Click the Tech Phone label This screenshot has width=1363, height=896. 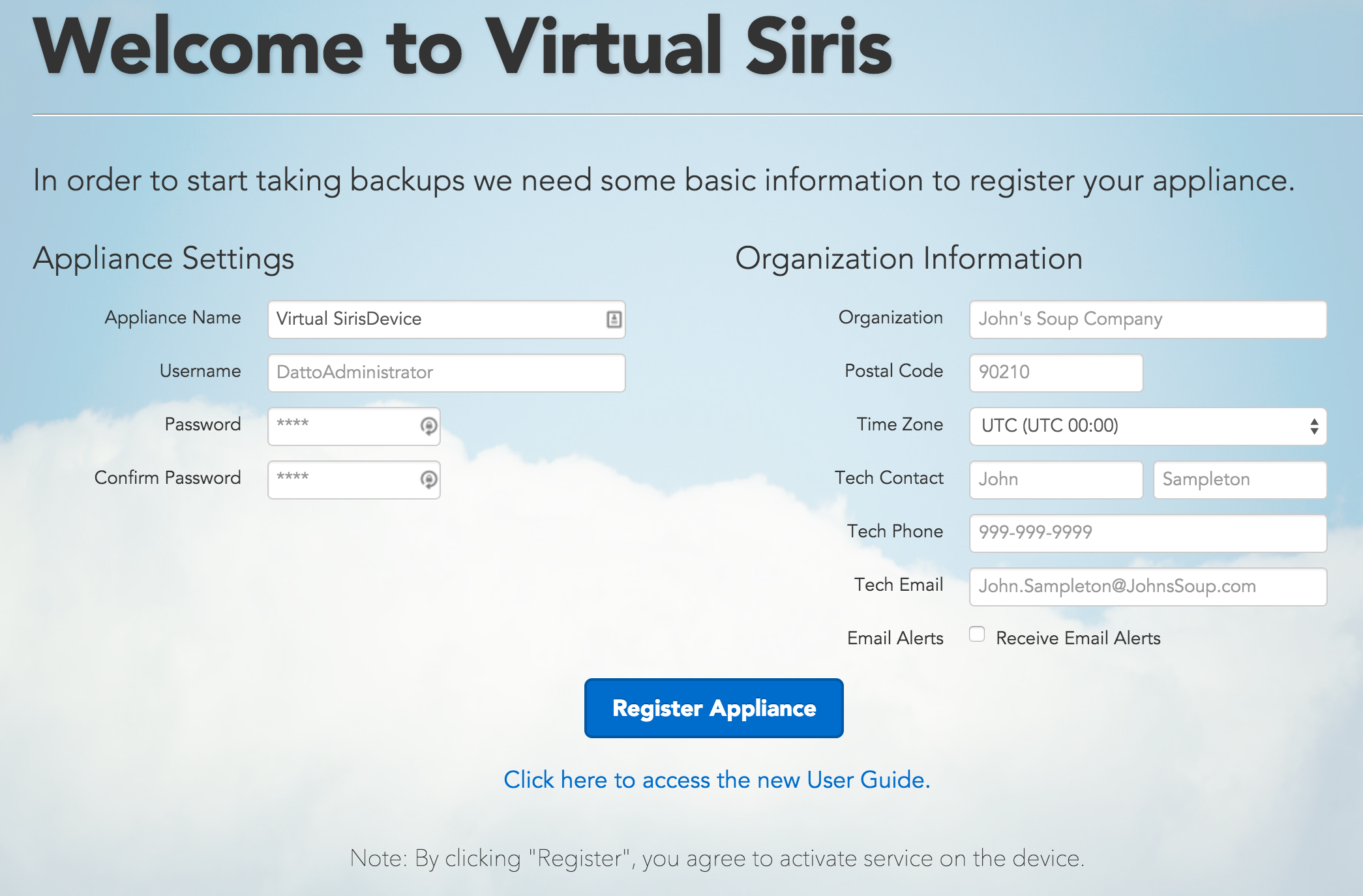895,531
